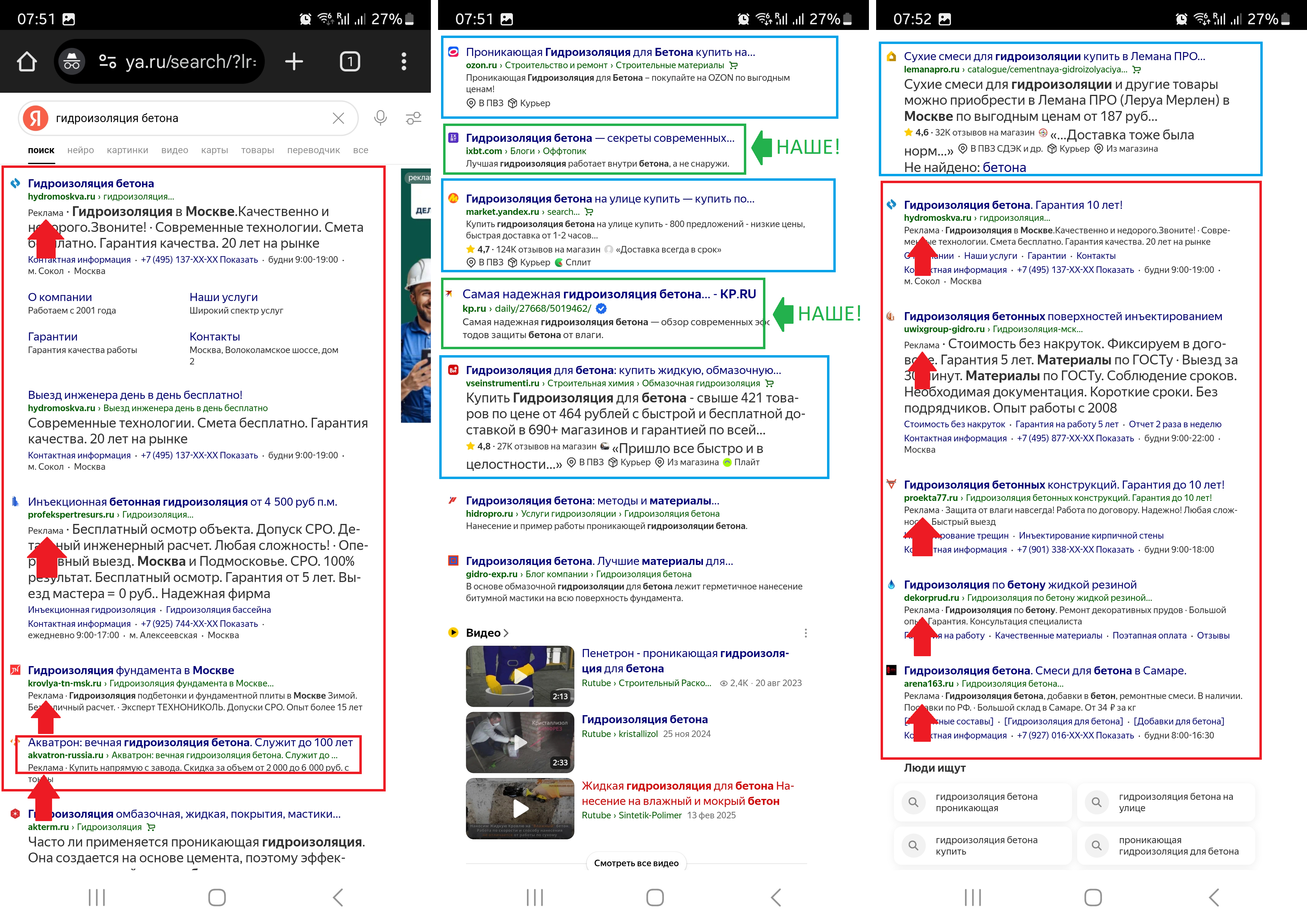1307x924 pixels.
Task: Open Акватрон вечная гидроизоляция бетона ad
Action: click(190, 742)
